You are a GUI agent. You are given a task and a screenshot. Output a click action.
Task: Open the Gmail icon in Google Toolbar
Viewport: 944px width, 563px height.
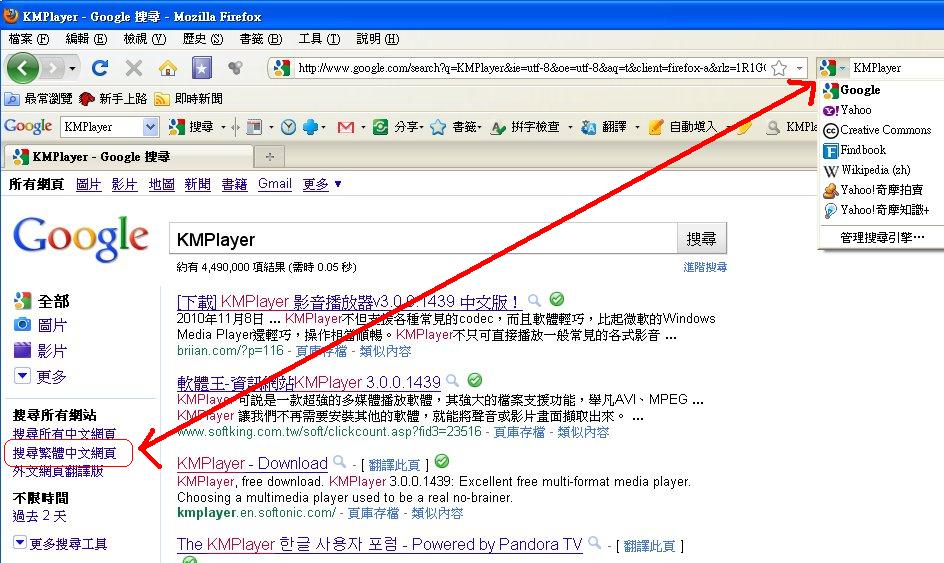(346, 127)
